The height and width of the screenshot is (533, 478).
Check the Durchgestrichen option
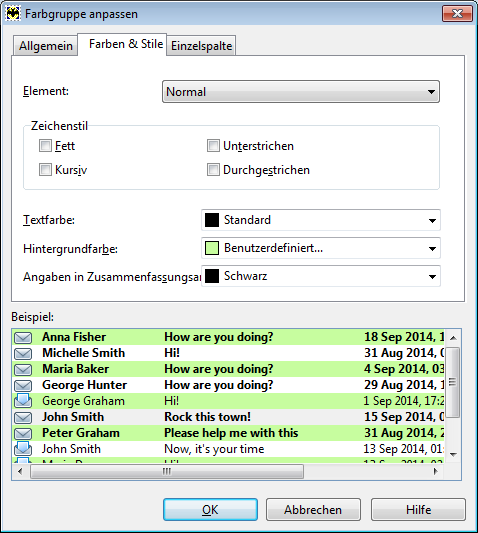(213, 169)
